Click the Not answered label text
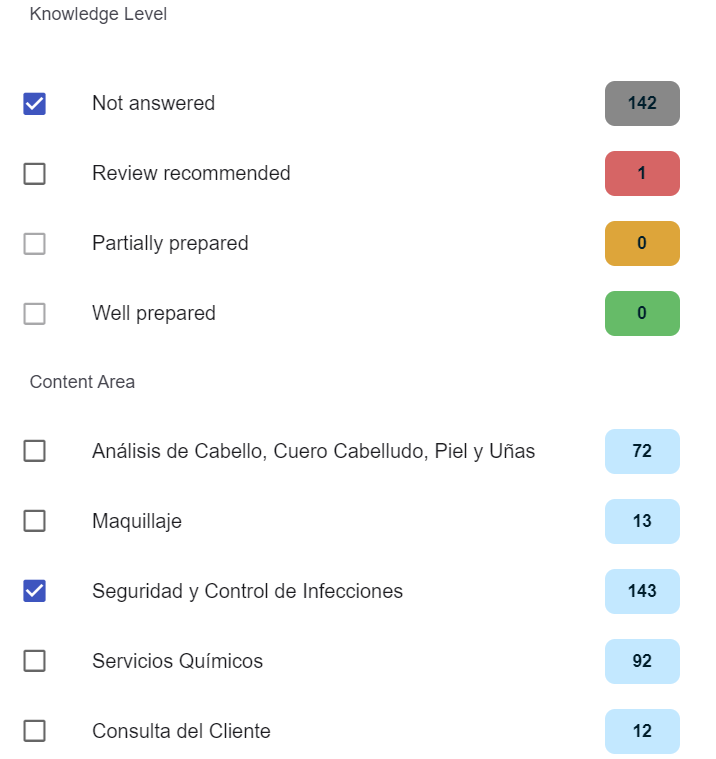 [x=153, y=103]
